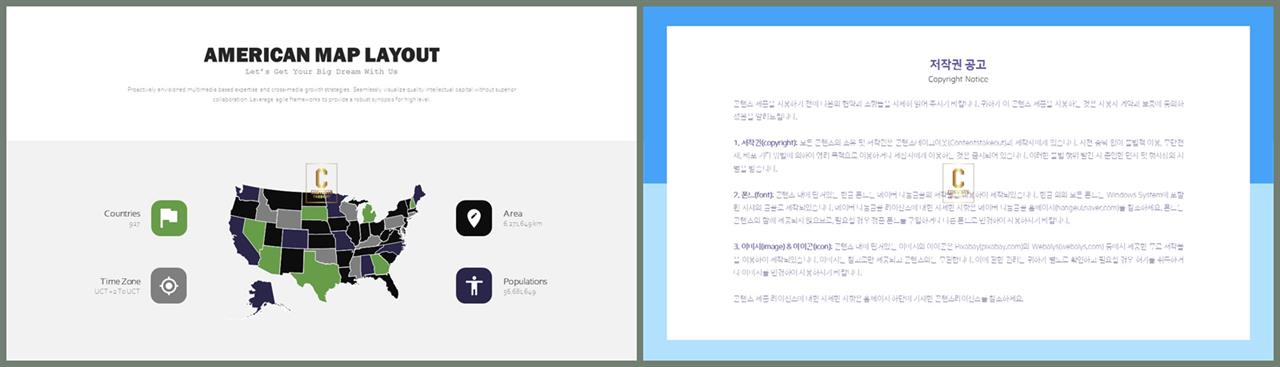Select the AMERICAN MAP LAYOUT title
Screen dimensions: 1280x367
point(322,55)
